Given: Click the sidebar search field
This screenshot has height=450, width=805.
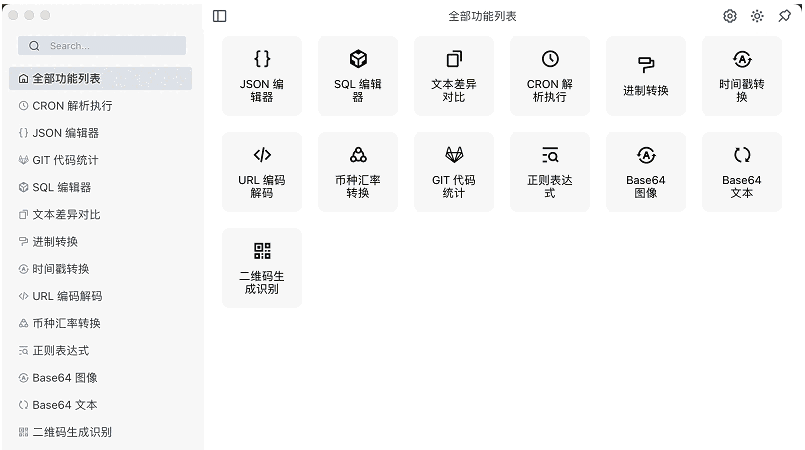Looking at the screenshot, I should (x=102, y=46).
